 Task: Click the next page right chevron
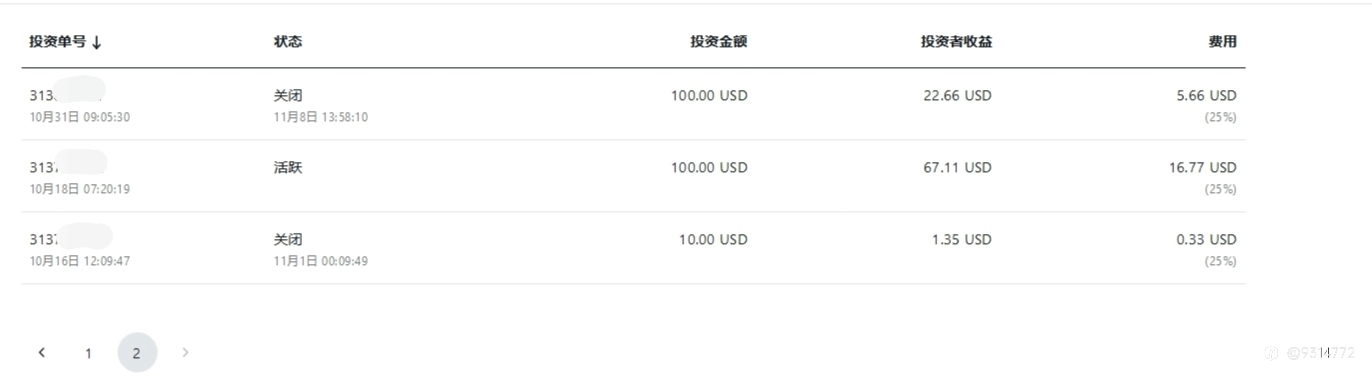click(185, 352)
